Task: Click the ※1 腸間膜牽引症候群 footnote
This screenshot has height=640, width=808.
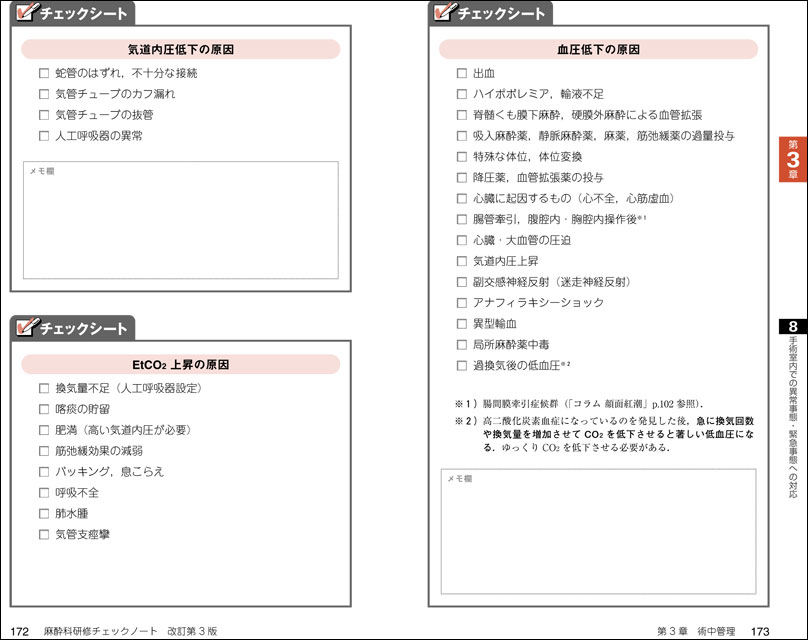Action: [x=578, y=403]
